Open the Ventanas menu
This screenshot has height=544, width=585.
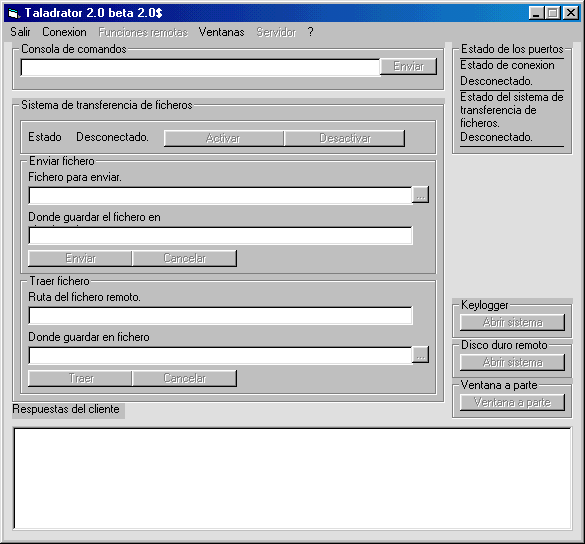tap(221, 32)
